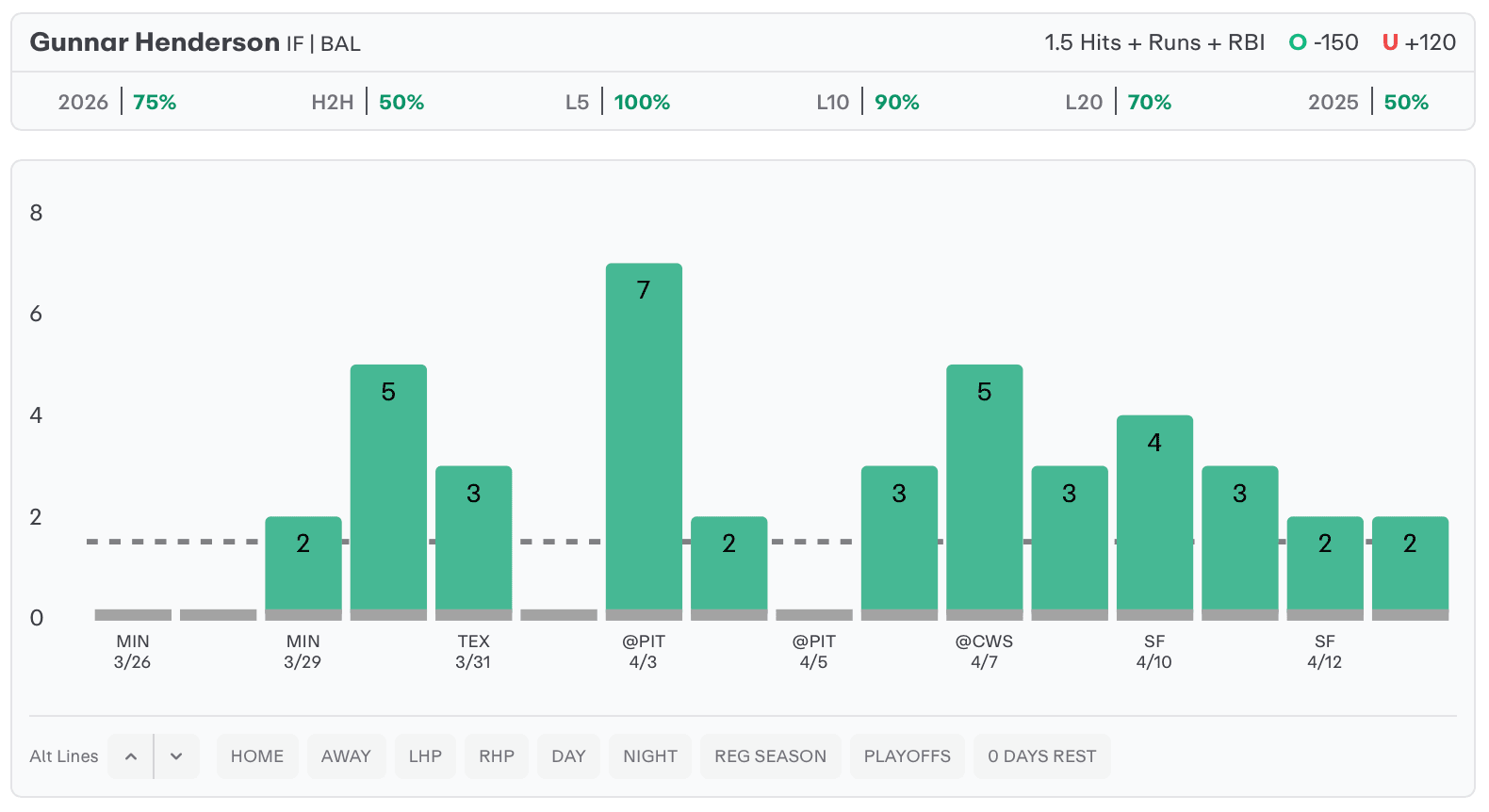
Task: Pick the Over -150 odds
Action: tap(1324, 42)
